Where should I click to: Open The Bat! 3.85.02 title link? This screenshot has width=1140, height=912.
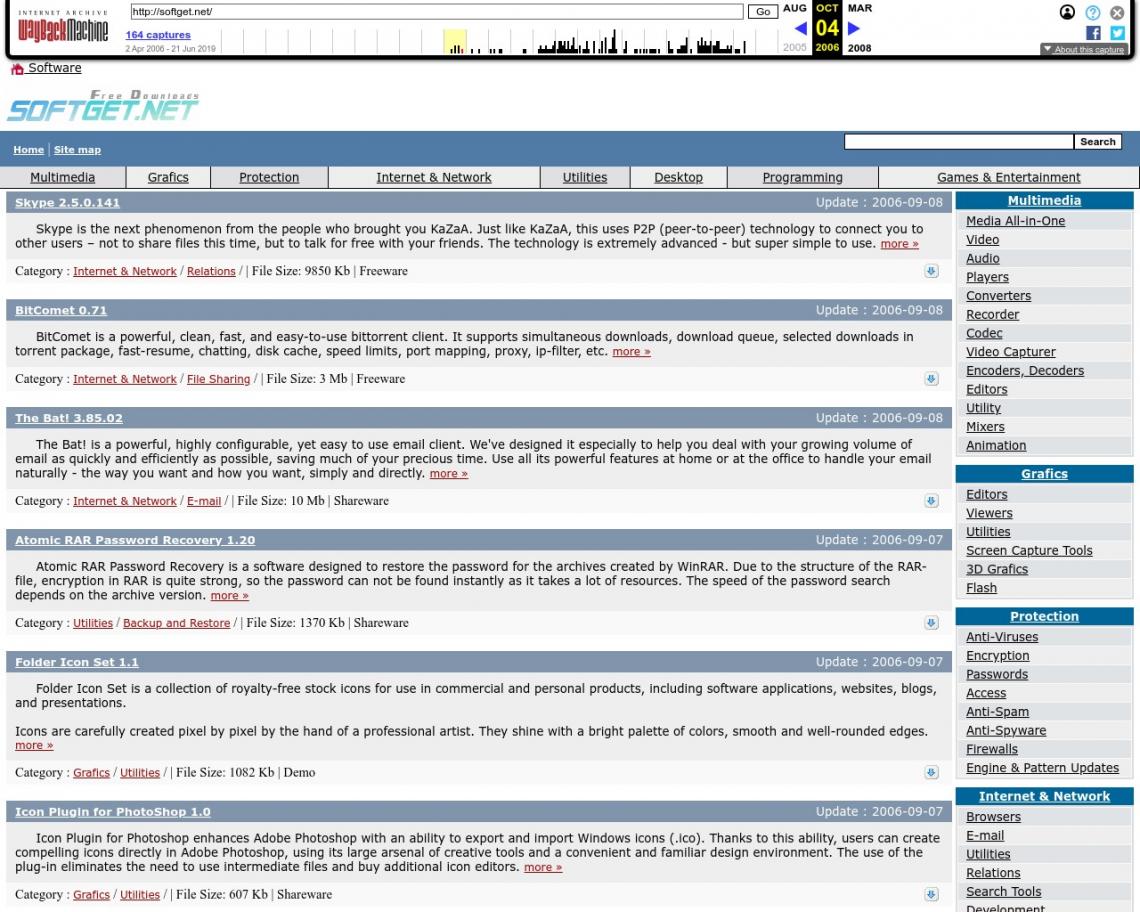[69, 418]
